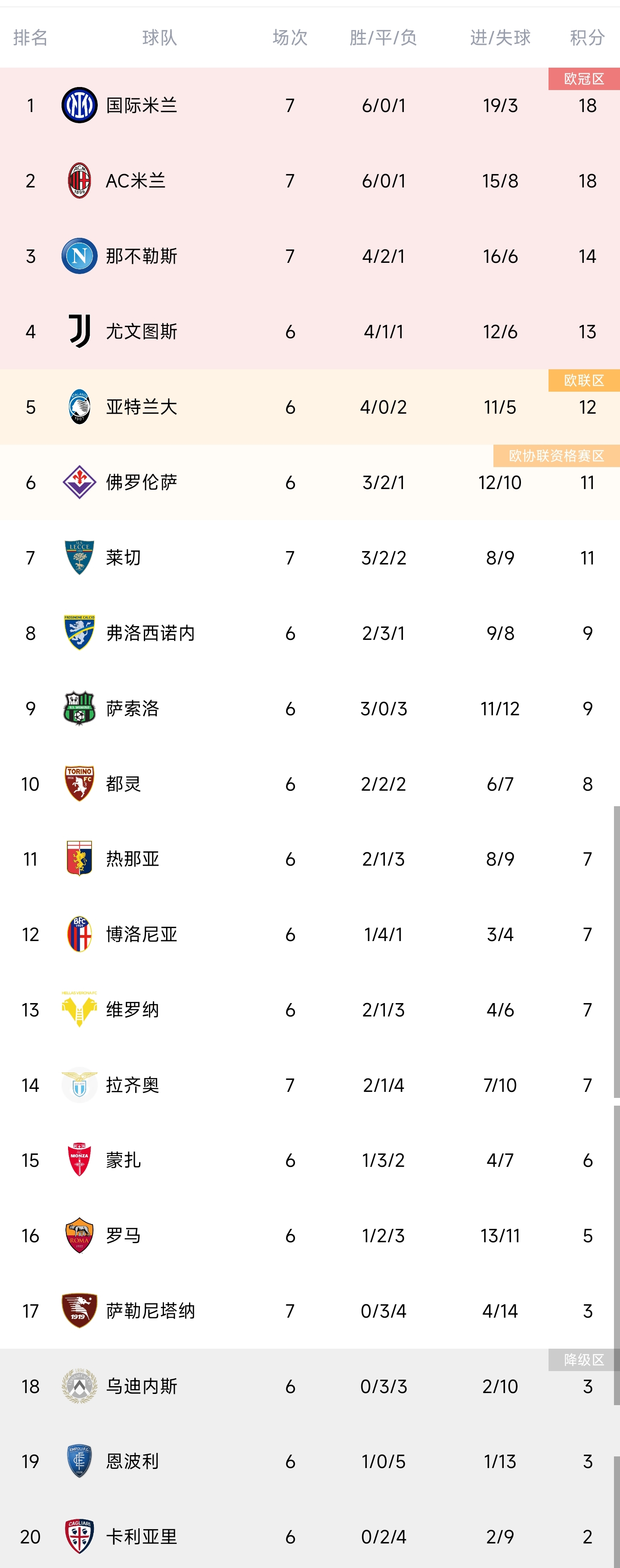Screen dimensions: 620x1568
Task: Open the 萨勒尼塔纳 team link
Action: pos(150,1310)
